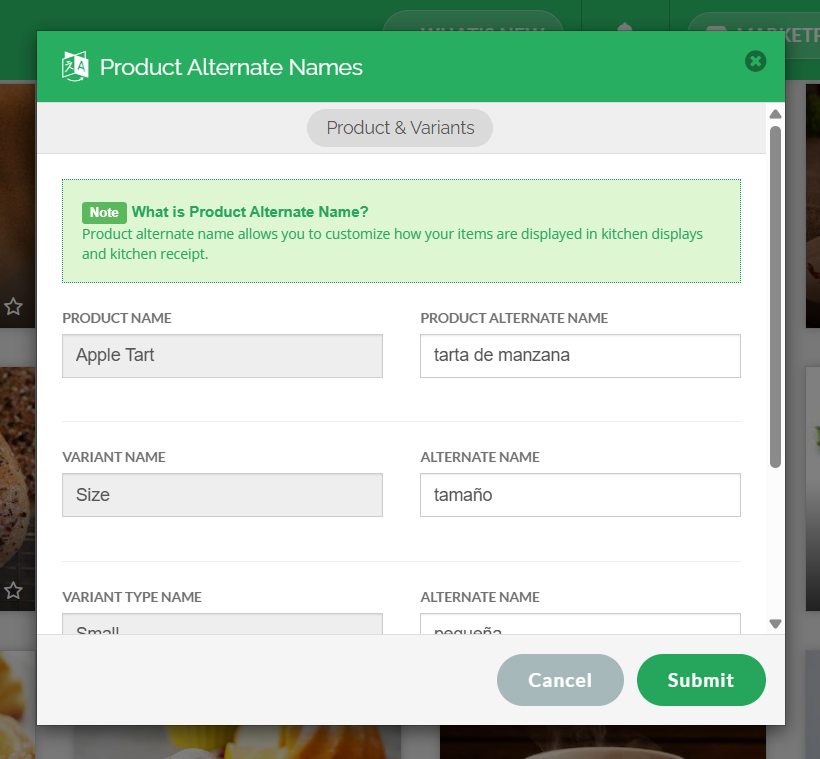Edit the tamaño alternate name field

580,495
